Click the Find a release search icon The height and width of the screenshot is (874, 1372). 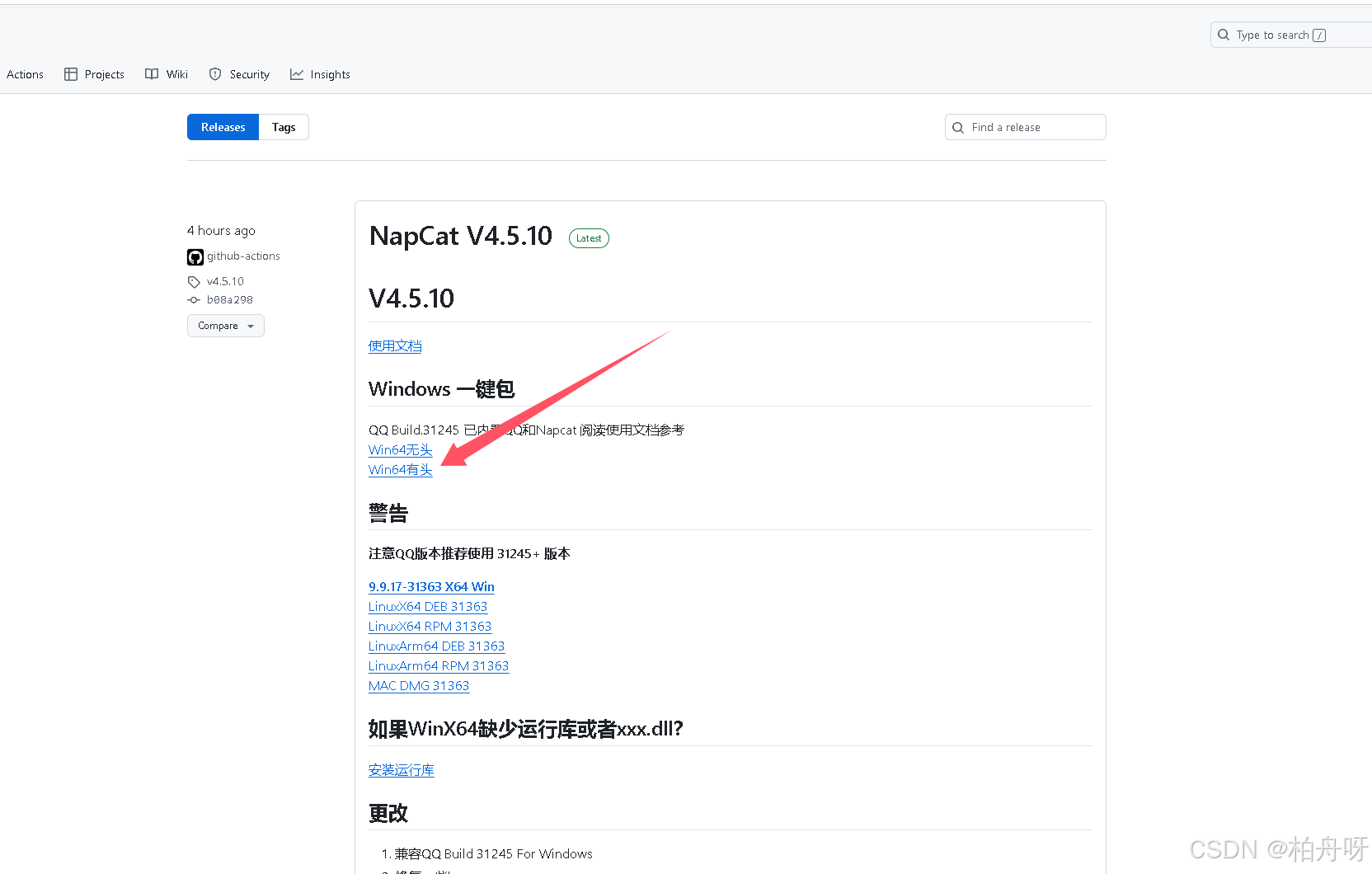958,128
